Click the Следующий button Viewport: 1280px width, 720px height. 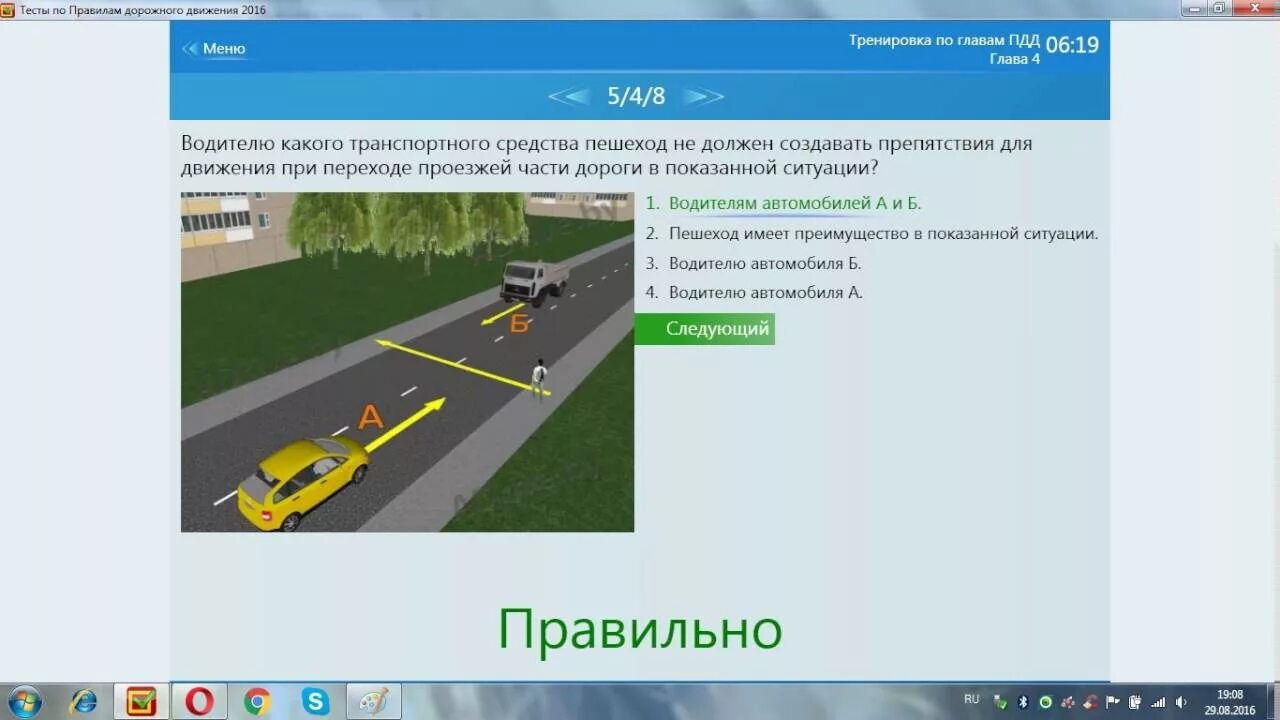(x=705, y=329)
